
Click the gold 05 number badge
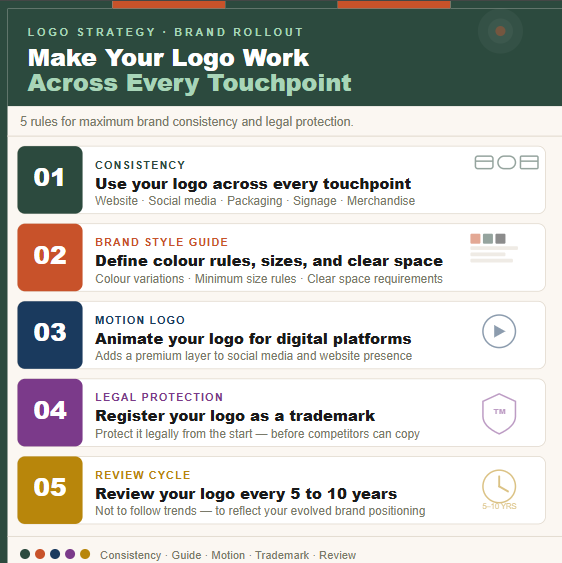(50, 490)
